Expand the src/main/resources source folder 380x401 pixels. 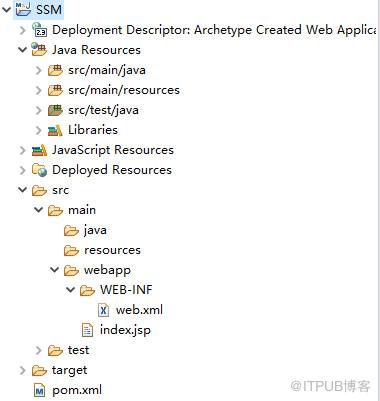(38, 90)
